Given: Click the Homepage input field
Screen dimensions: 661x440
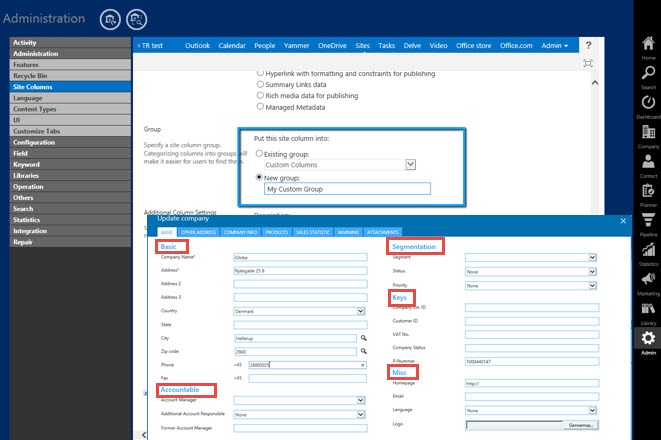Looking at the screenshot, I should pyautogui.click(x=532, y=383).
